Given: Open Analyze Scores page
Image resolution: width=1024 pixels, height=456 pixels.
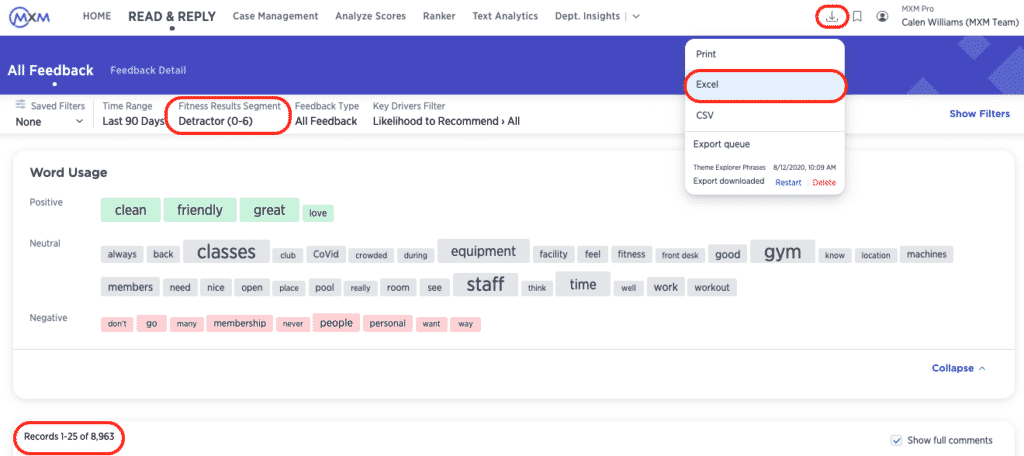Looking at the screenshot, I should coord(370,16).
